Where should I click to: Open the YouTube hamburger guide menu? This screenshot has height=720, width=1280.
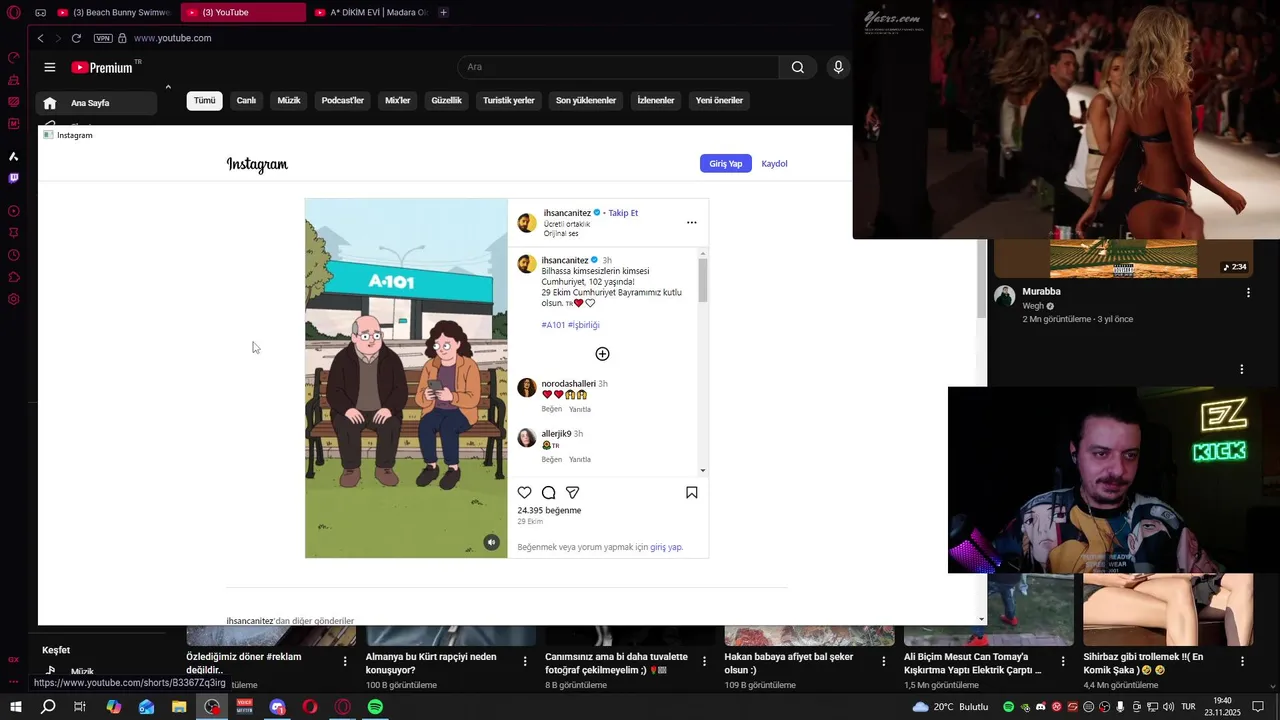tap(49, 67)
